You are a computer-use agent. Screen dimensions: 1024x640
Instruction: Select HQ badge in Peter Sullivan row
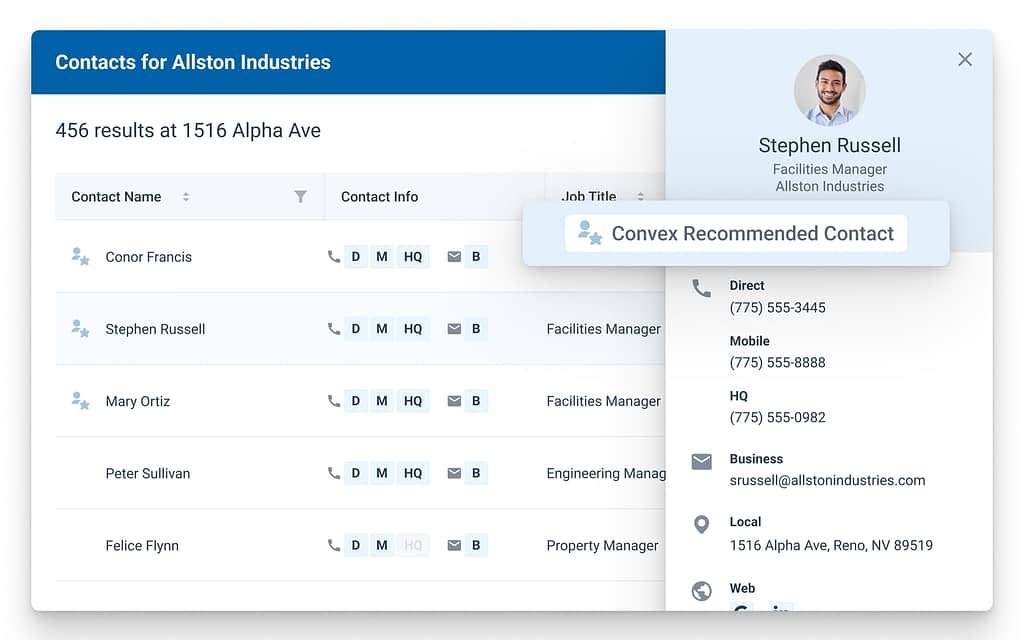coord(413,473)
